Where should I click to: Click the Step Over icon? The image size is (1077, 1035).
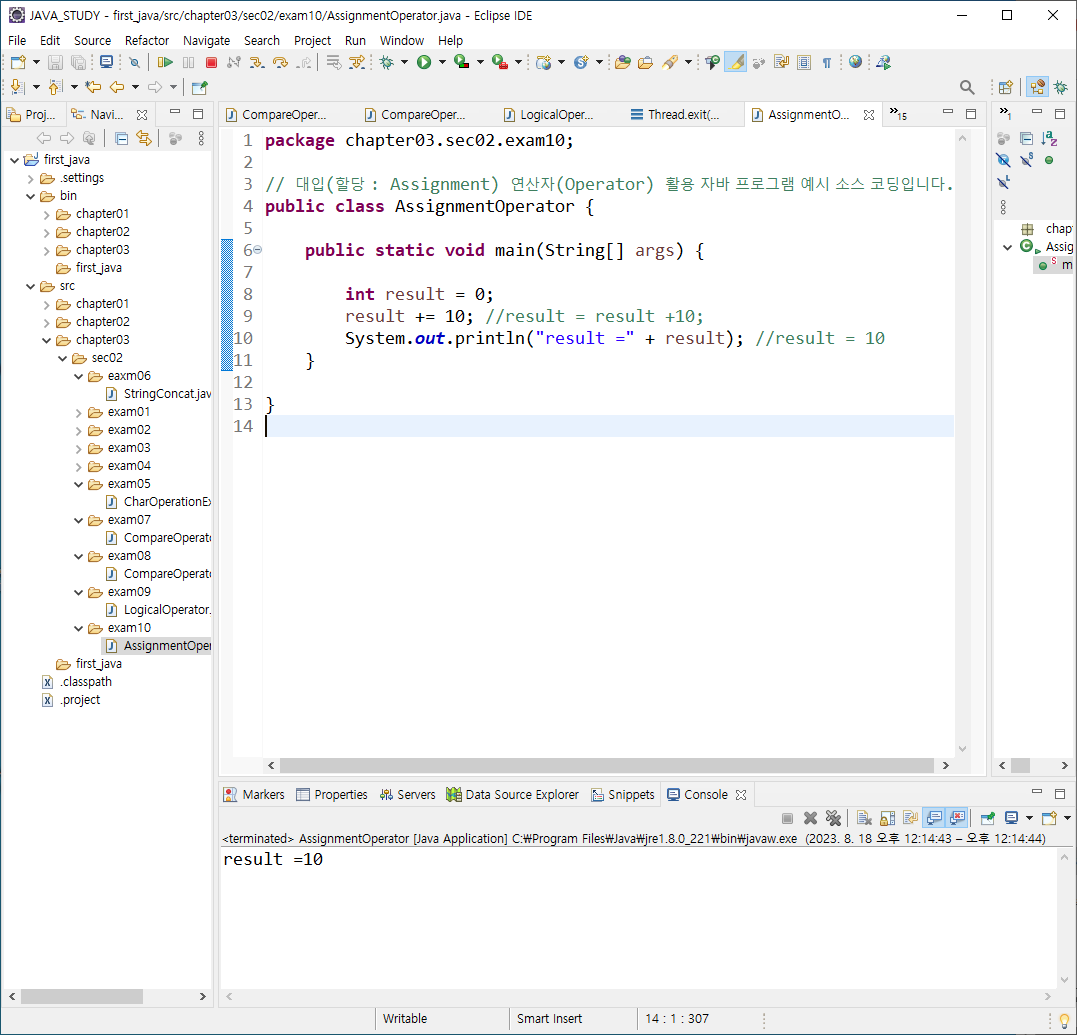pyautogui.click(x=280, y=62)
